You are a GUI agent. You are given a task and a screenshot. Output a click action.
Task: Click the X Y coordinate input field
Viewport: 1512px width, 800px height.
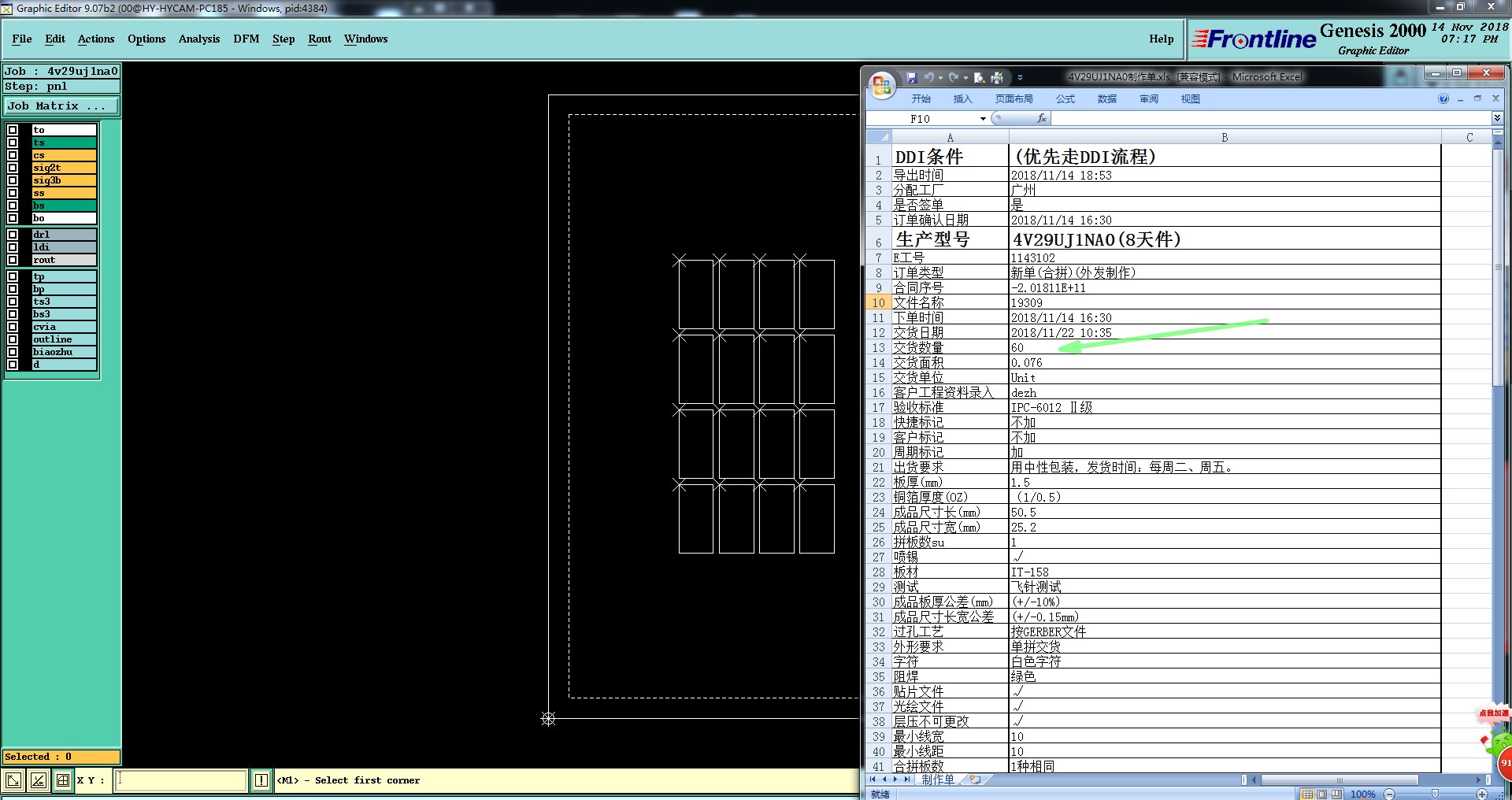(x=181, y=780)
